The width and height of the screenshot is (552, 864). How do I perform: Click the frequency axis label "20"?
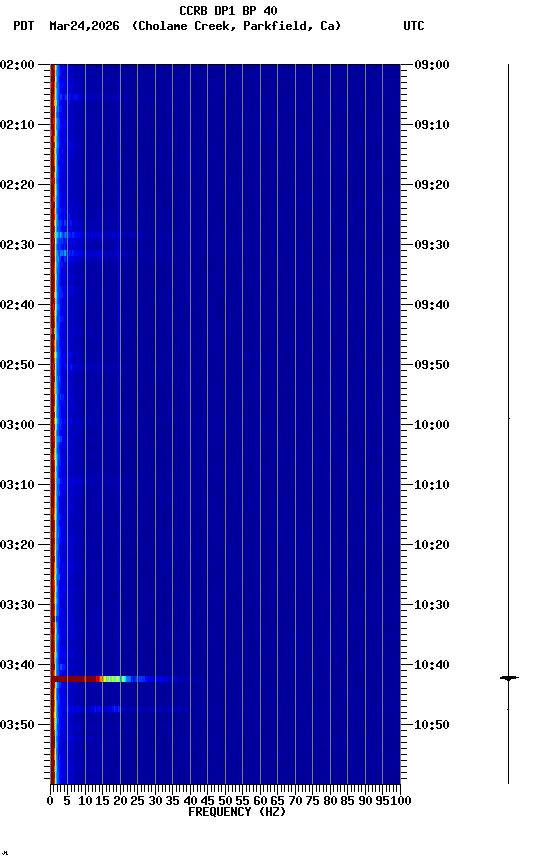(x=120, y=801)
